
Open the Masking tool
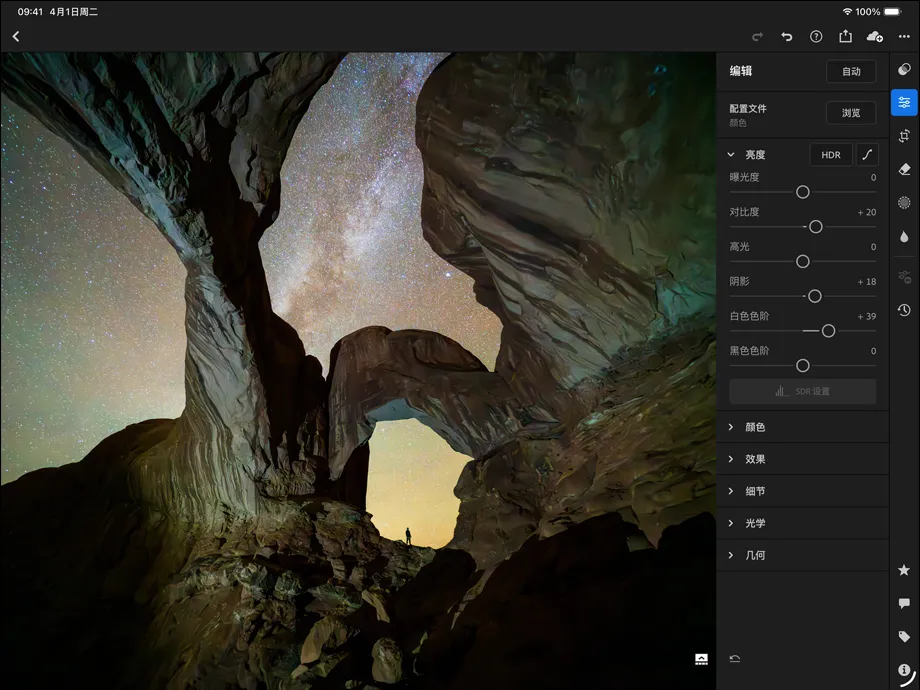[904, 203]
